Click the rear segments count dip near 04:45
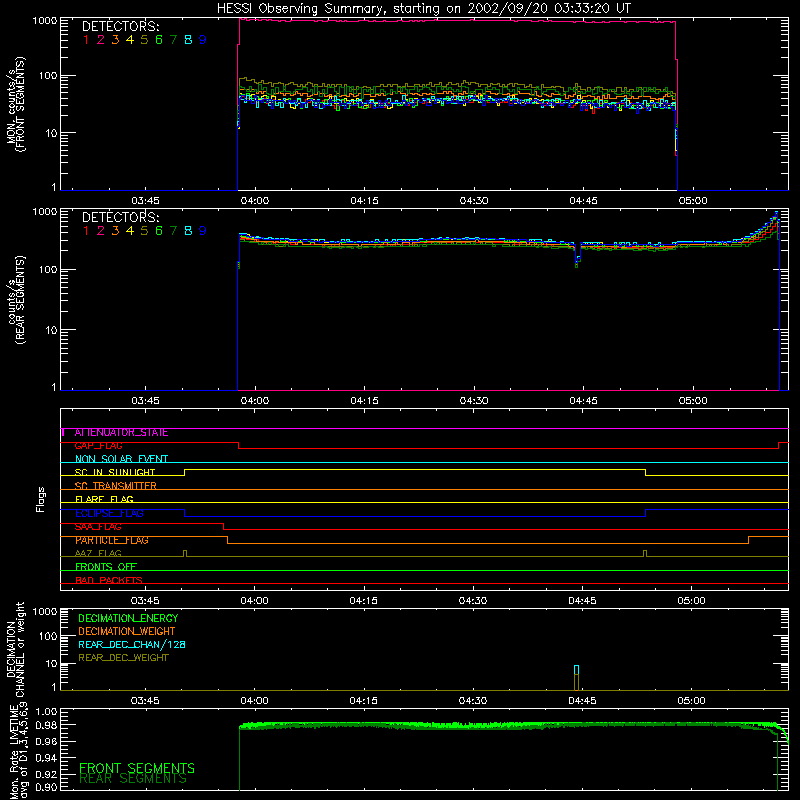This screenshot has height=800, width=800. click(578, 256)
